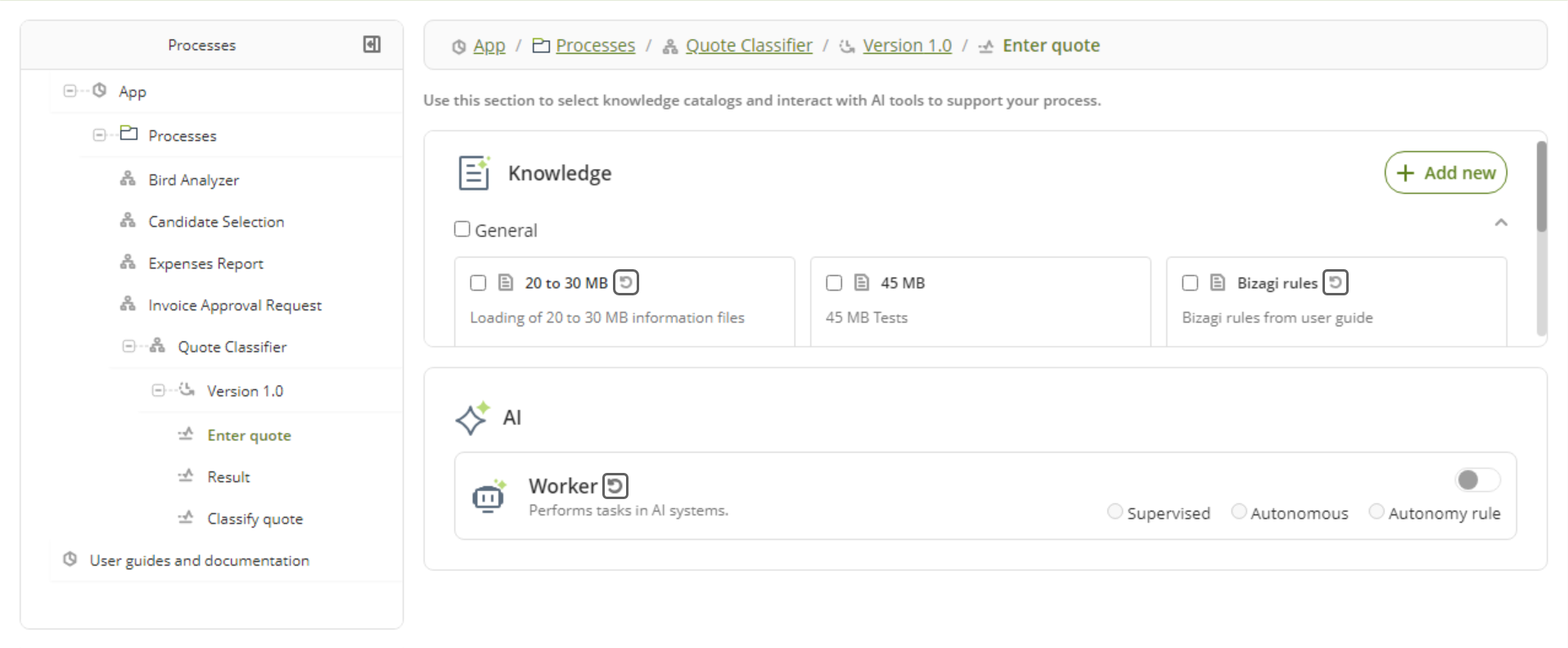
Task: Select Invoice Approval Request in tree
Action: tap(235, 305)
